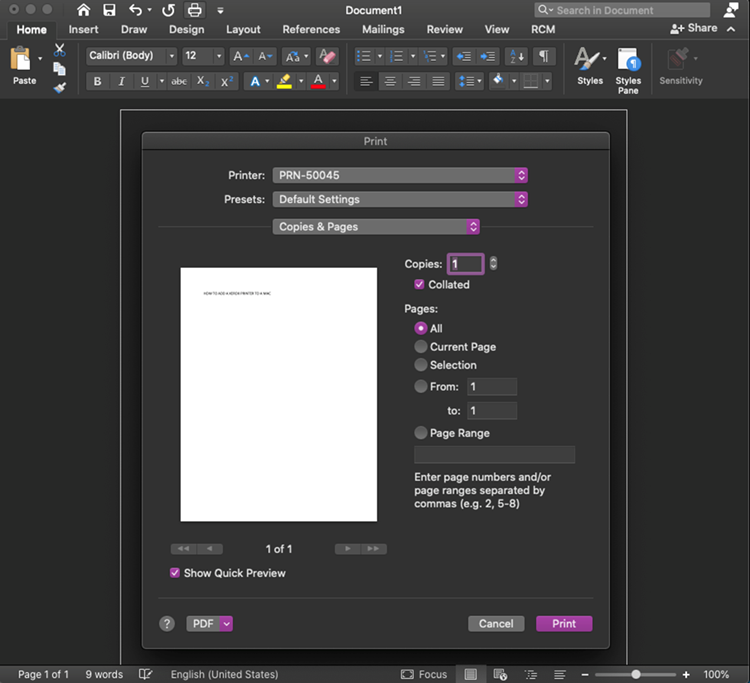The image size is (750, 683).
Task: Click the text highlight color icon
Action: pyautogui.click(x=285, y=81)
